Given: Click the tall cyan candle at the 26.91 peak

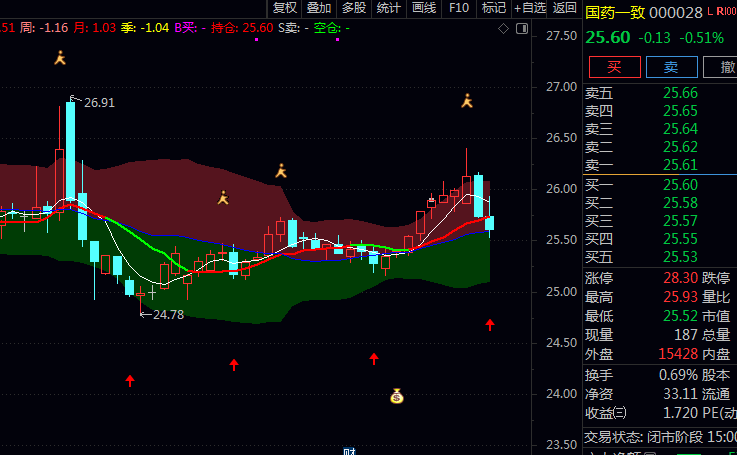Looking at the screenshot, I should point(71,149).
